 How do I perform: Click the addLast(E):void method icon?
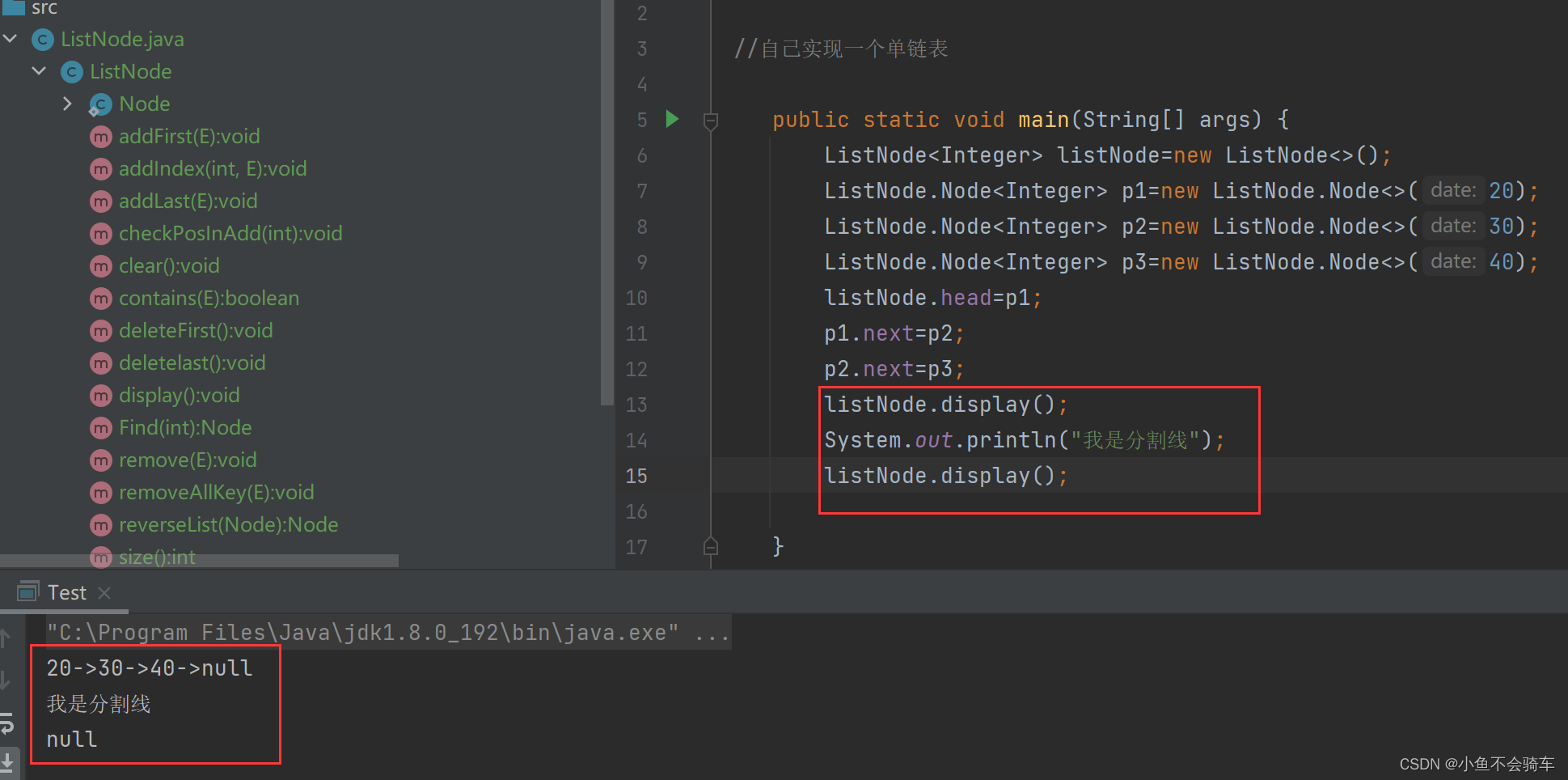100,201
